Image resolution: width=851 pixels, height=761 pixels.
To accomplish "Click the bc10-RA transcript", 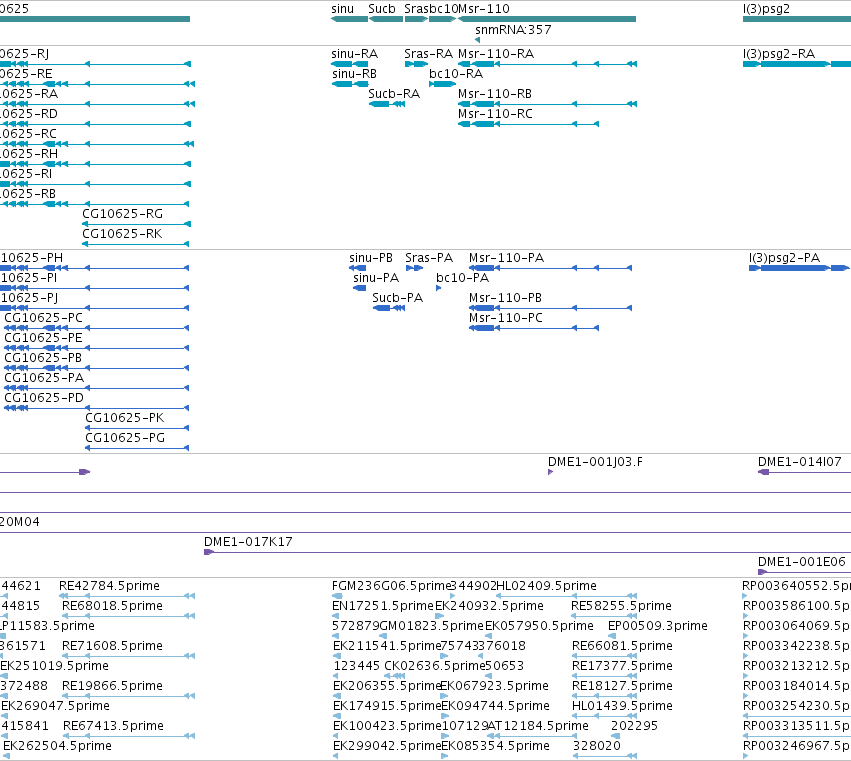I will click(442, 84).
